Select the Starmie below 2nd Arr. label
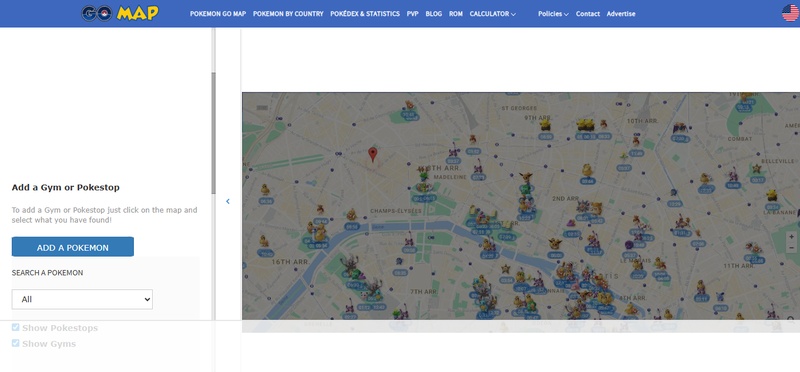Image resolution: width=800 pixels, height=372 pixels. click(x=583, y=206)
